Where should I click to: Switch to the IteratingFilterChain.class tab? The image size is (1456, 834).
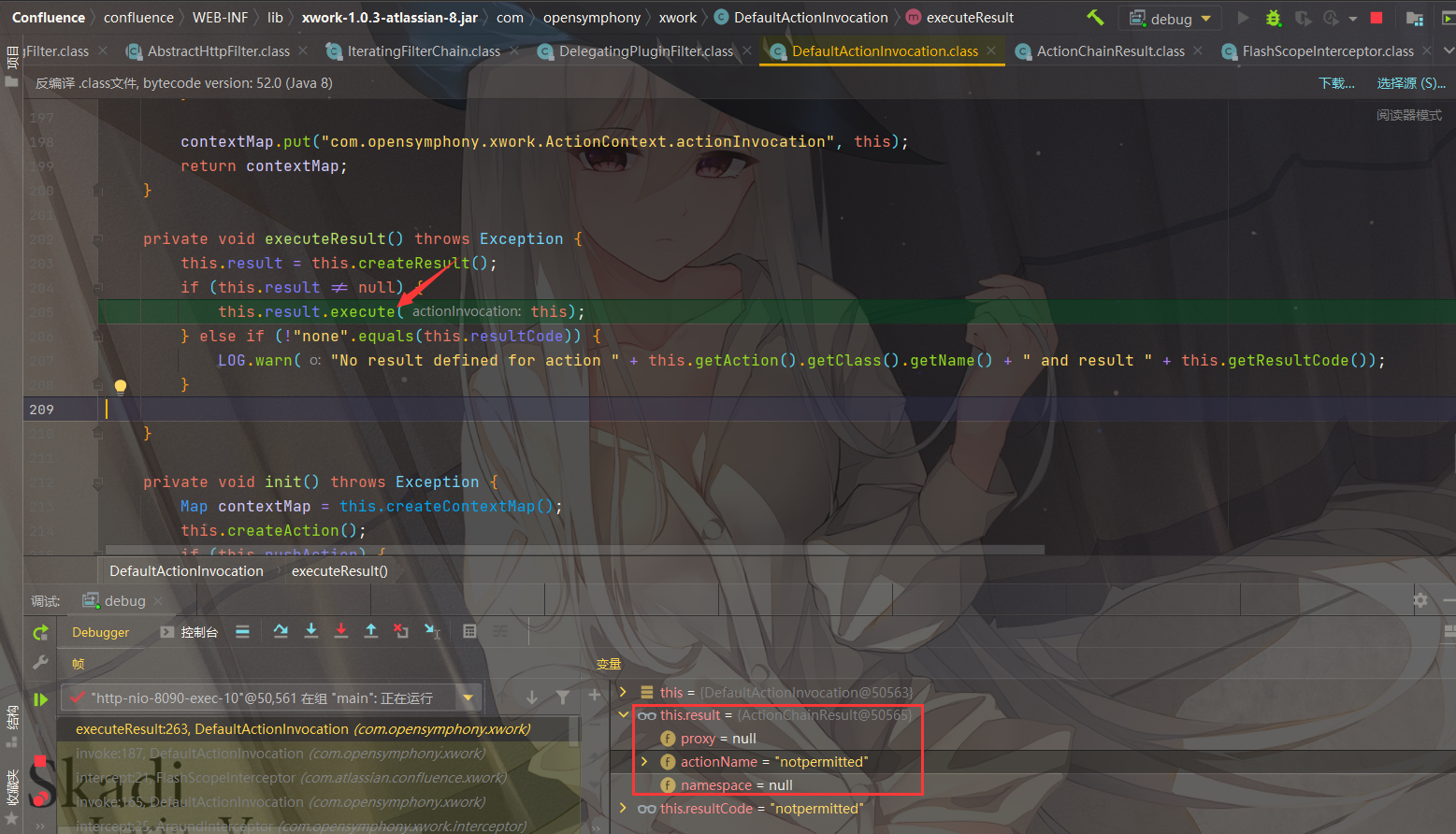(424, 51)
